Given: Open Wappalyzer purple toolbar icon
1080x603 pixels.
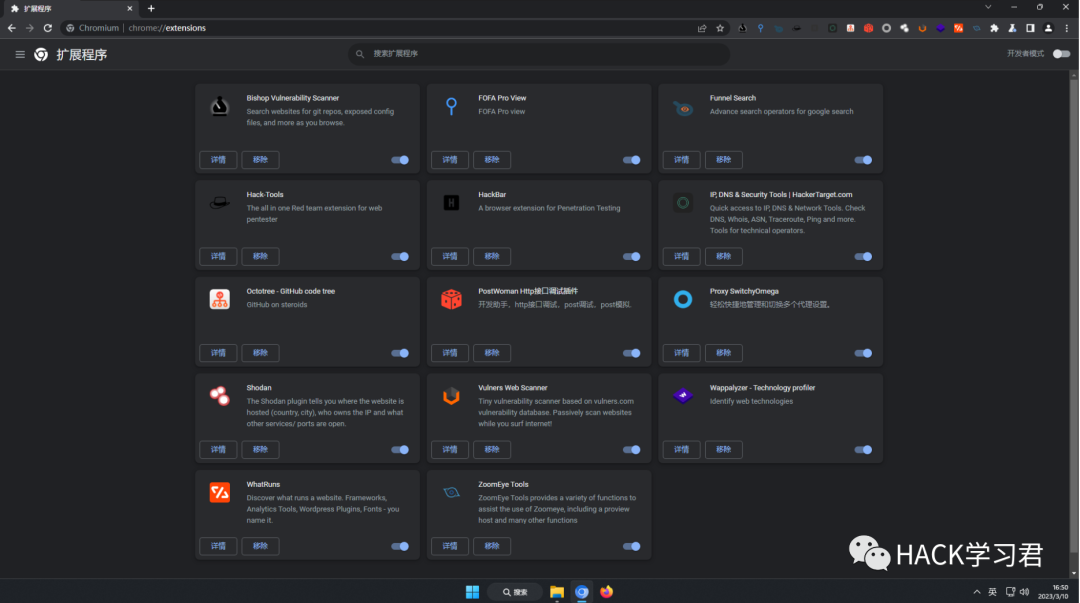Looking at the screenshot, I should (x=940, y=28).
